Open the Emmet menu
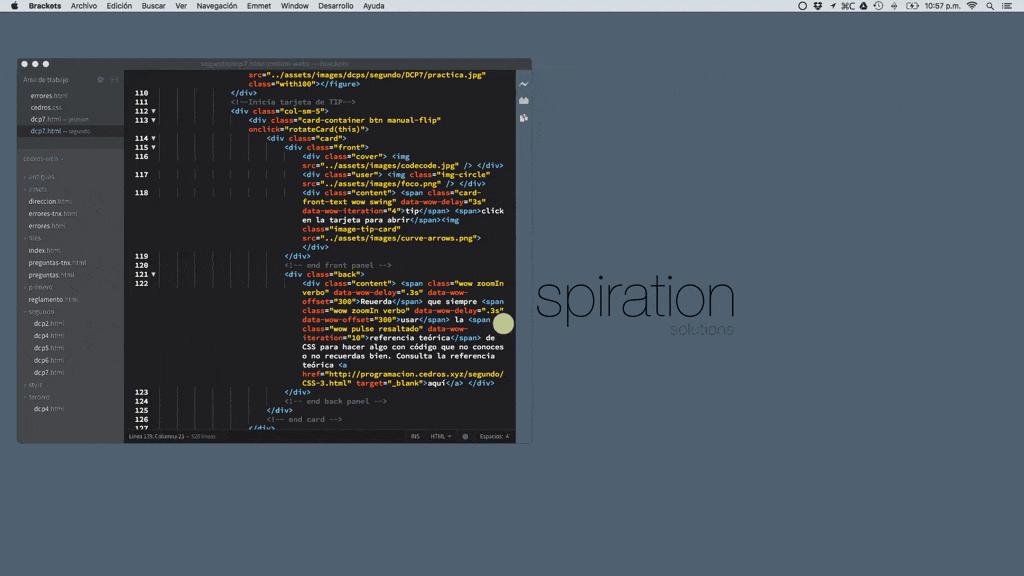 [259, 6]
